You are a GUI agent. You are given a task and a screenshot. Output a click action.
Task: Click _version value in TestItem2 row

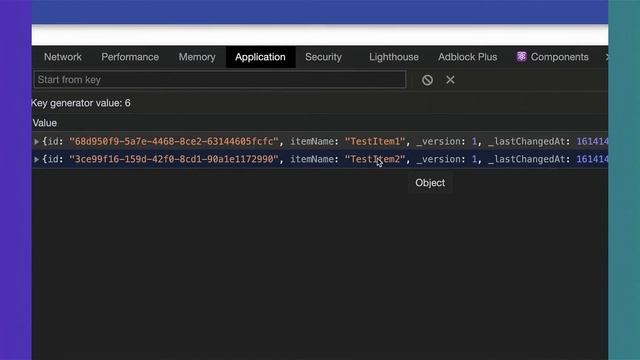coord(474,159)
